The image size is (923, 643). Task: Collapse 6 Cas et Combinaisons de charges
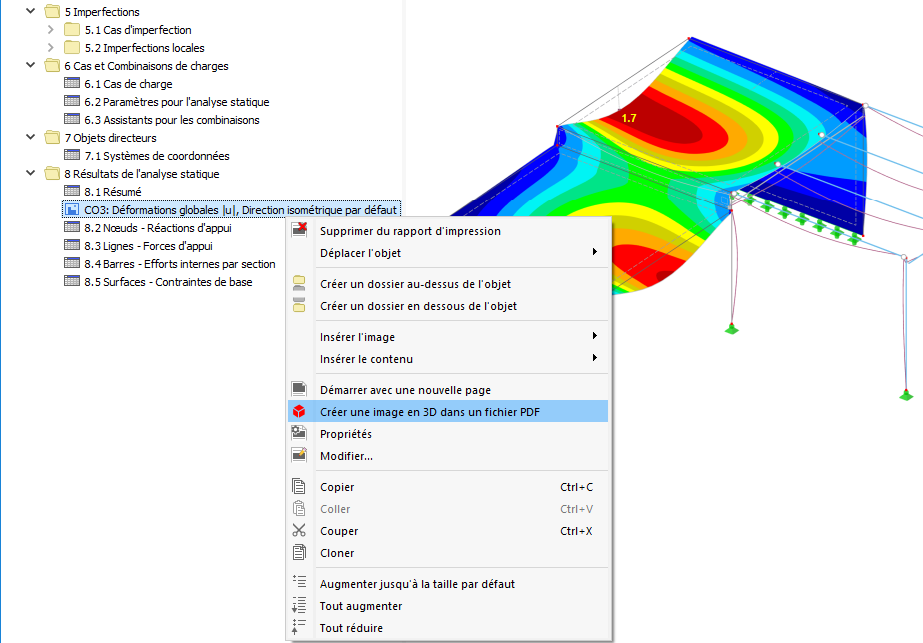pos(31,65)
